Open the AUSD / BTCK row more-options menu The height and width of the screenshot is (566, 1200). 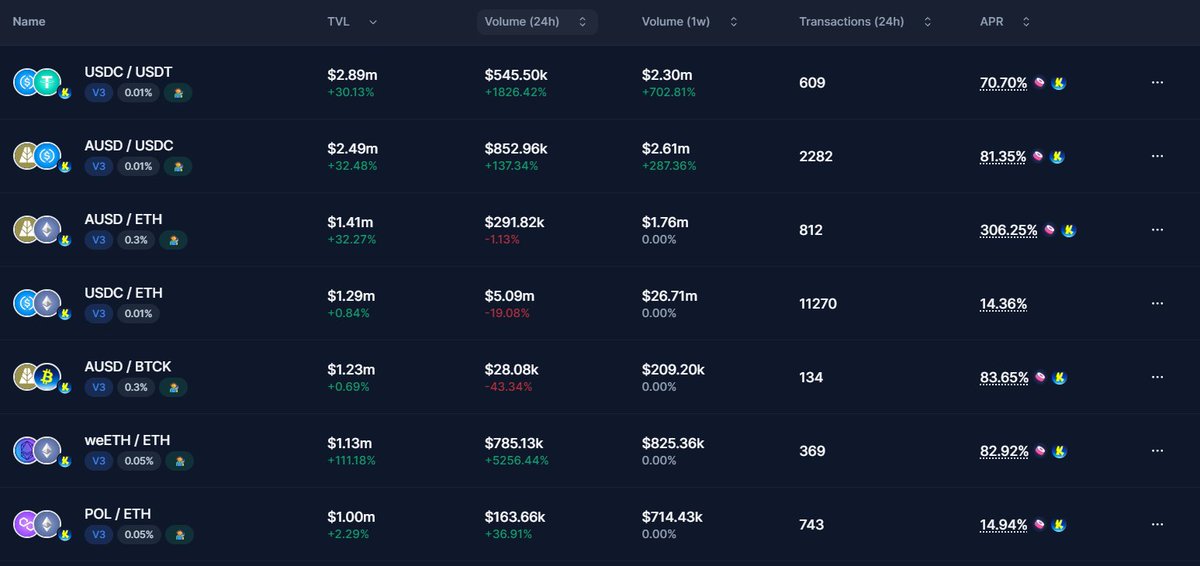point(1157,377)
